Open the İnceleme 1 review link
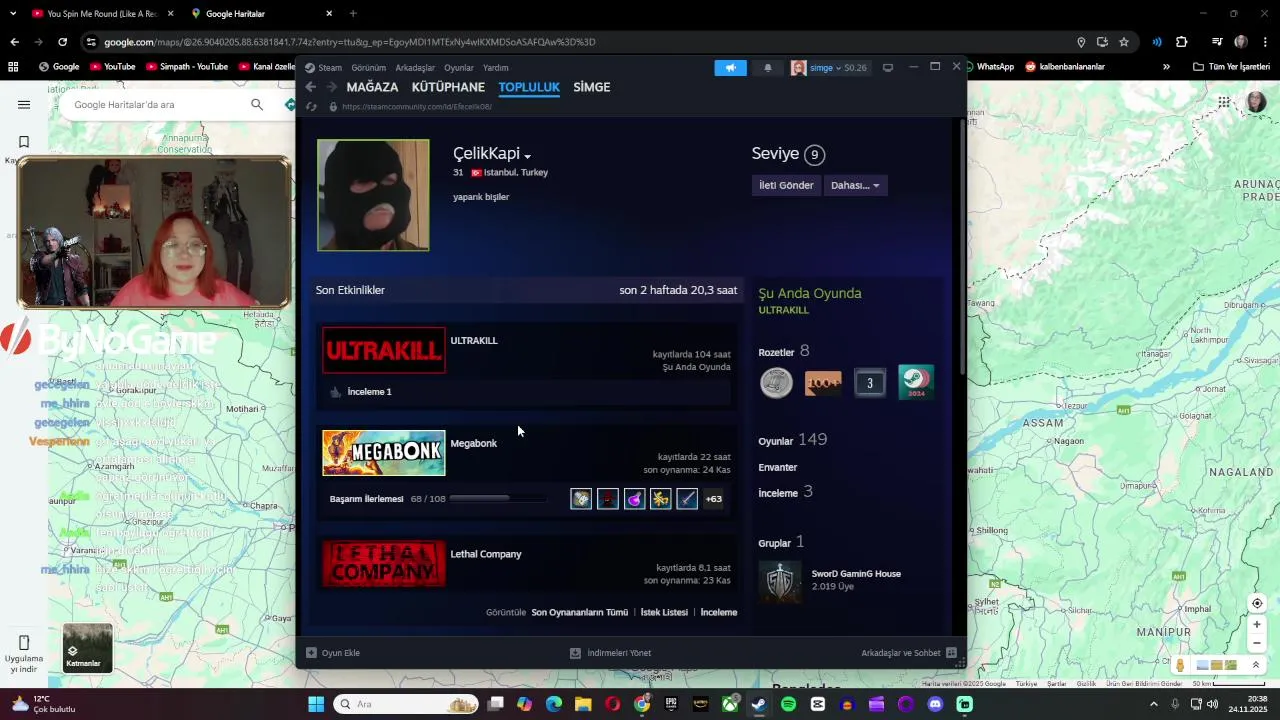Image resolution: width=1280 pixels, height=720 pixels. [369, 392]
